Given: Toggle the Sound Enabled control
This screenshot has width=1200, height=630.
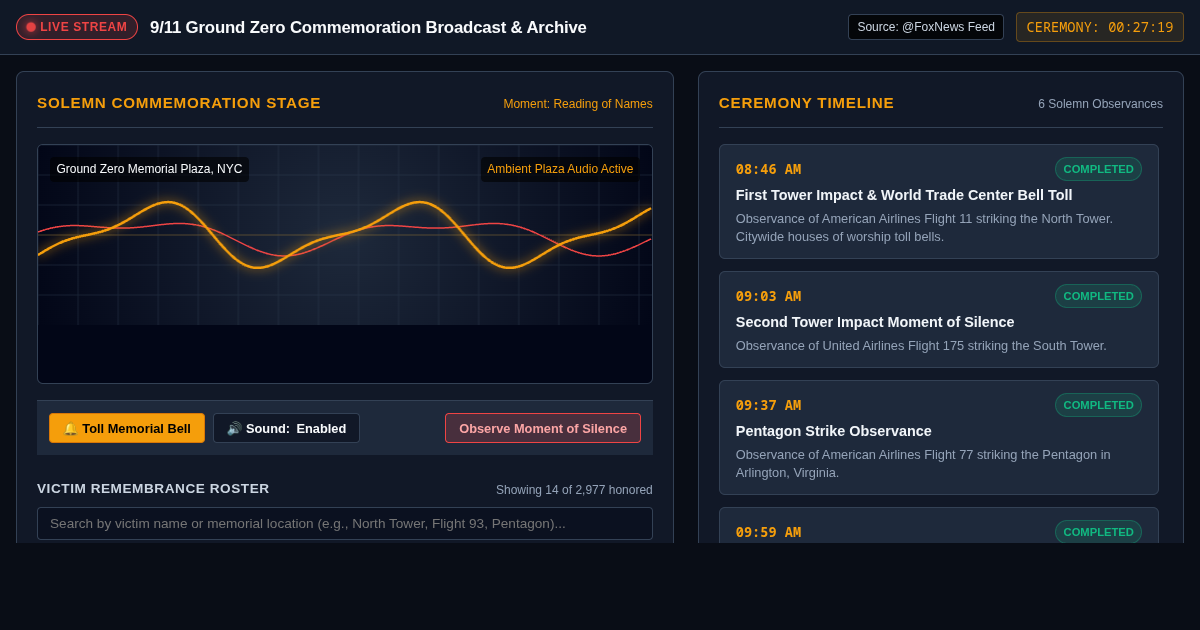Looking at the screenshot, I should pos(286,428).
